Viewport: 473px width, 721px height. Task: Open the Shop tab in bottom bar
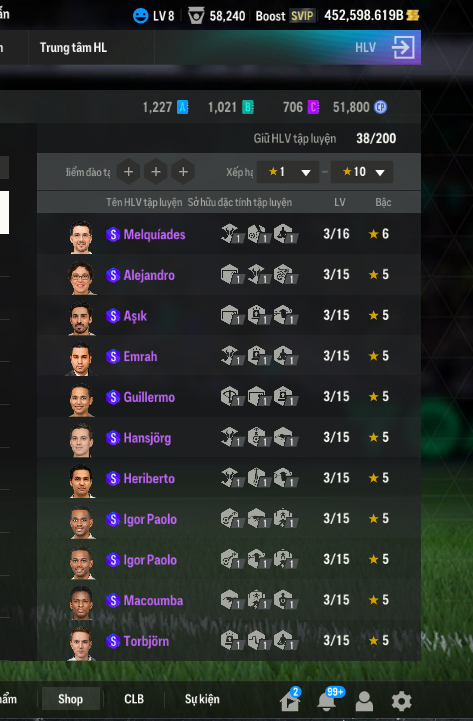[70, 699]
